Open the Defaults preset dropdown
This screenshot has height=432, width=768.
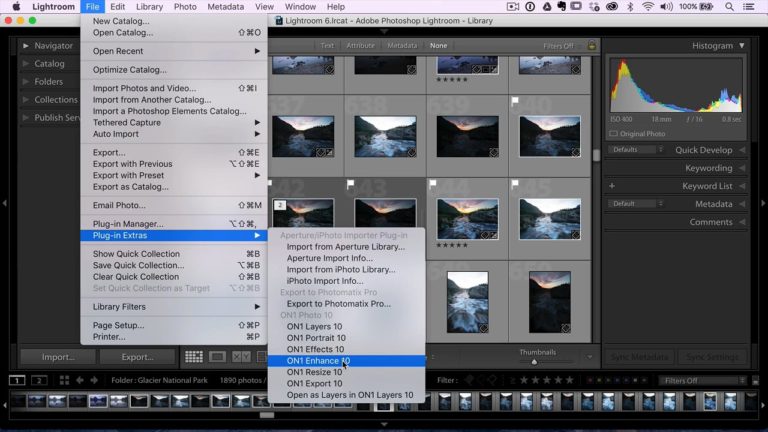click(637, 150)
